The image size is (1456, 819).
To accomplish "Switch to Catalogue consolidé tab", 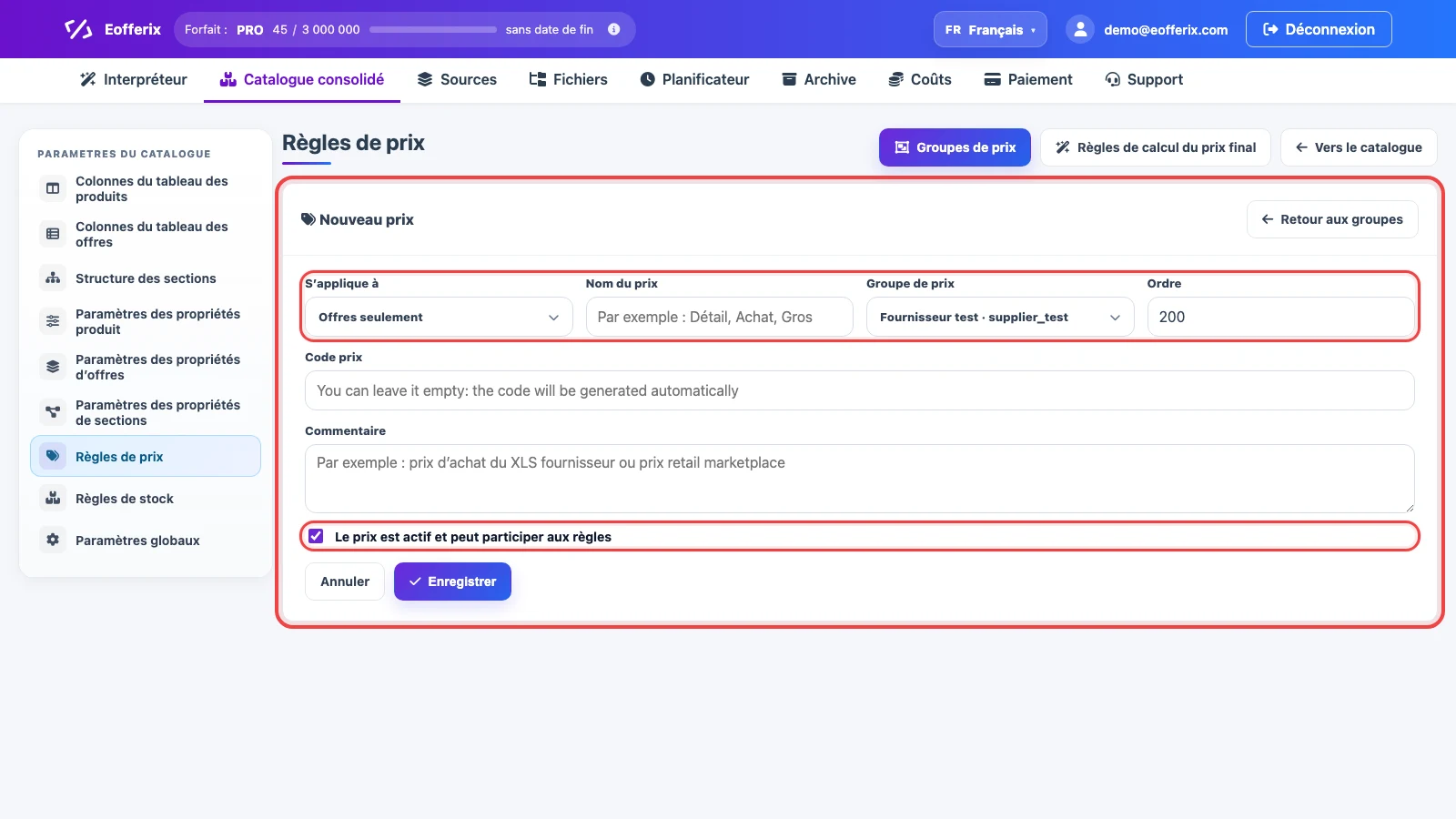I will pos(302,79).
